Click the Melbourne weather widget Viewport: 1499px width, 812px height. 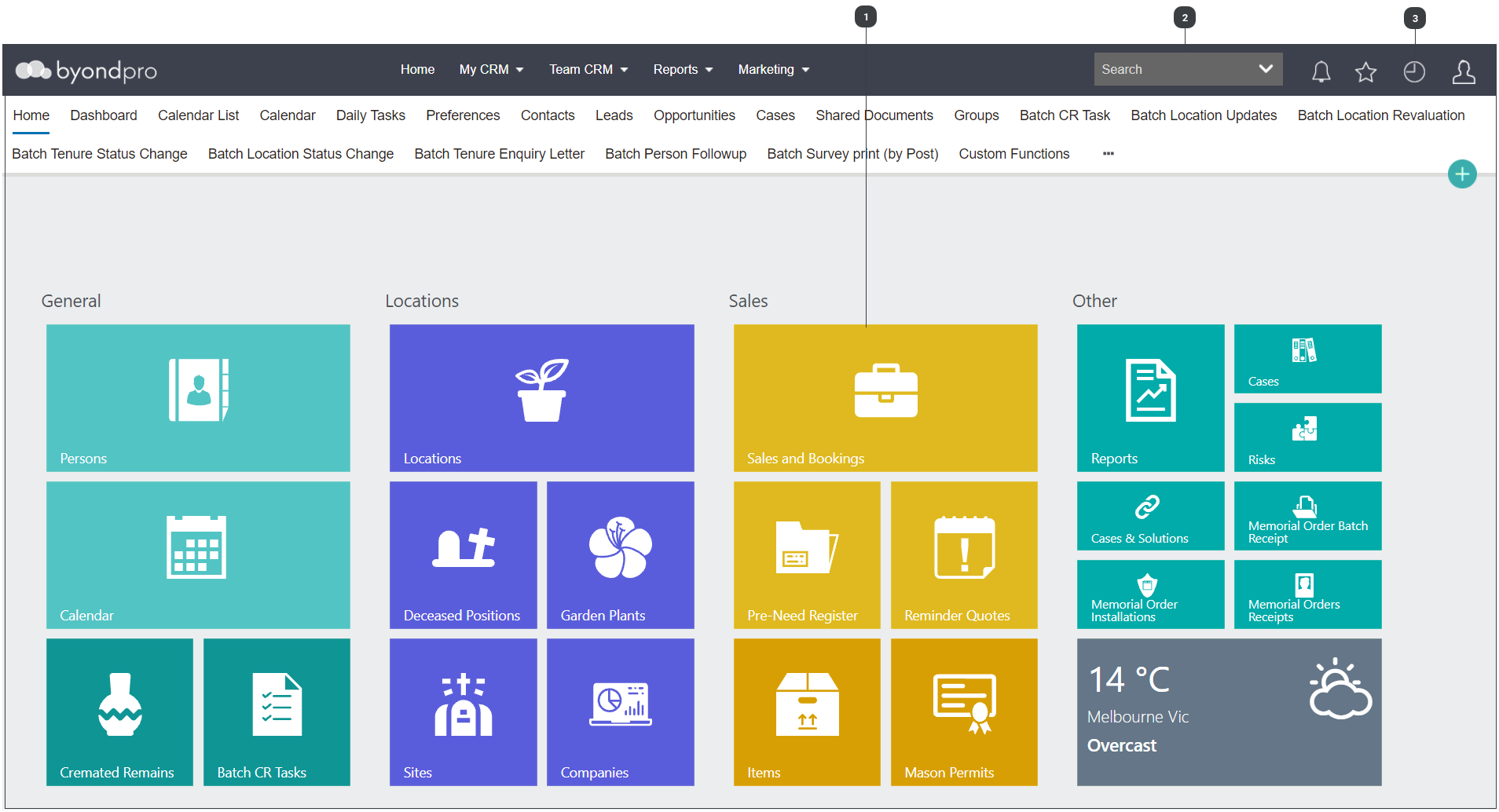tap(1229, 711)
